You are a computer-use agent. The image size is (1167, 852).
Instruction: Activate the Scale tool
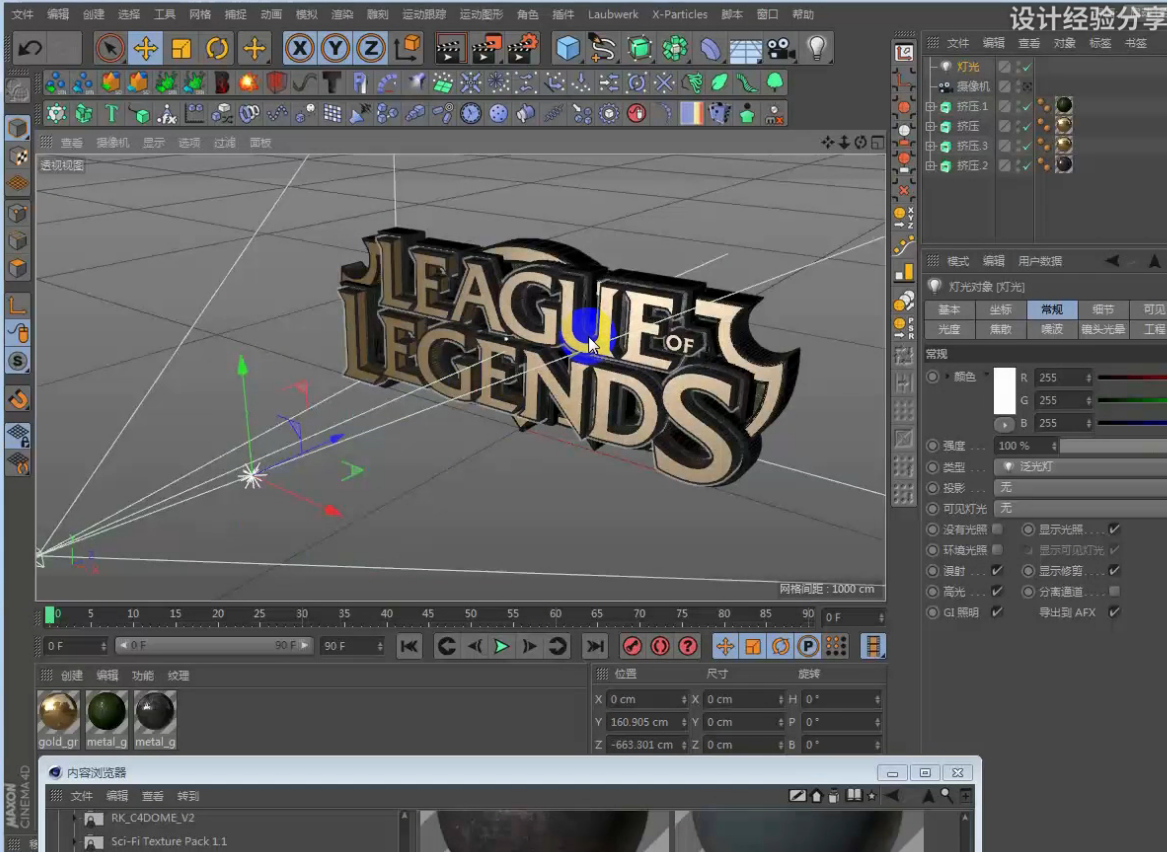(x=181, y=48)
